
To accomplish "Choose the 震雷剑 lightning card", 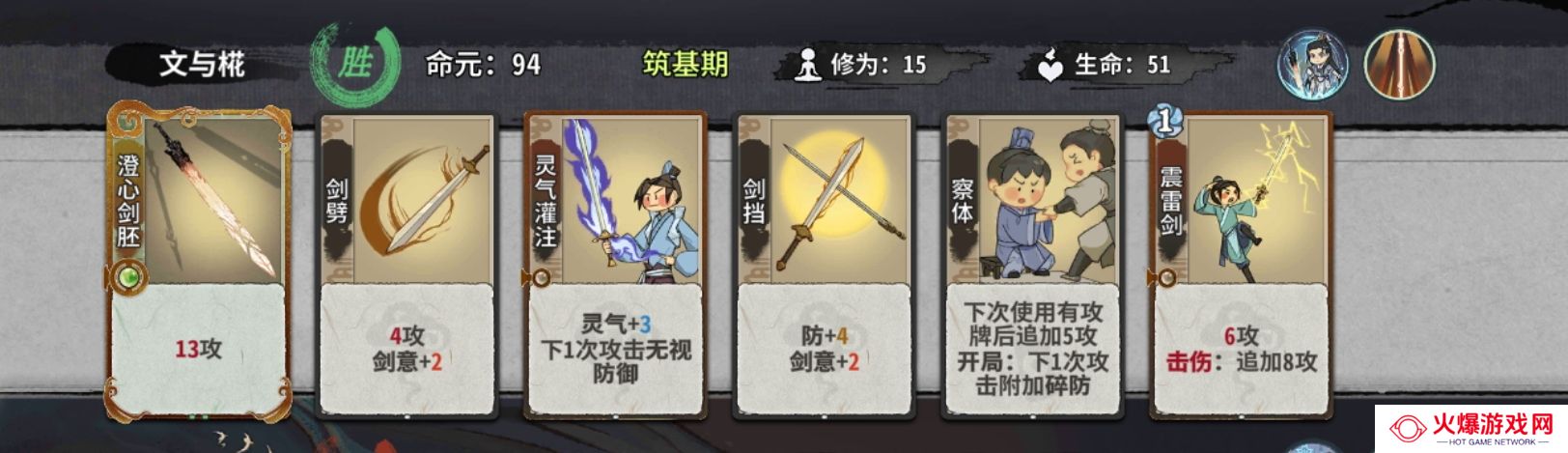I will click(x=1242, y=266).
